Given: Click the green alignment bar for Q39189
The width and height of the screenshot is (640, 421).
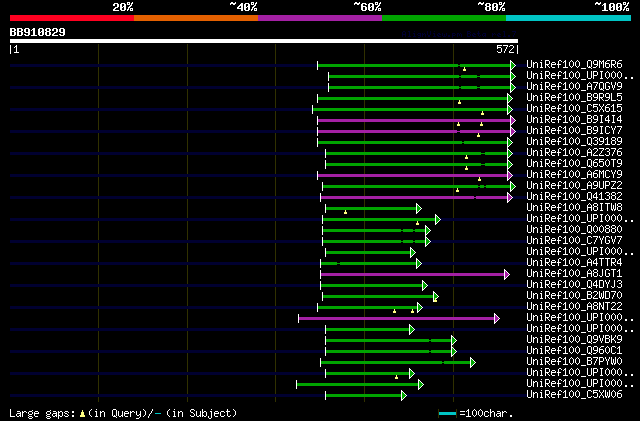Looking at the screenshot, I should [x=415, y=143].
